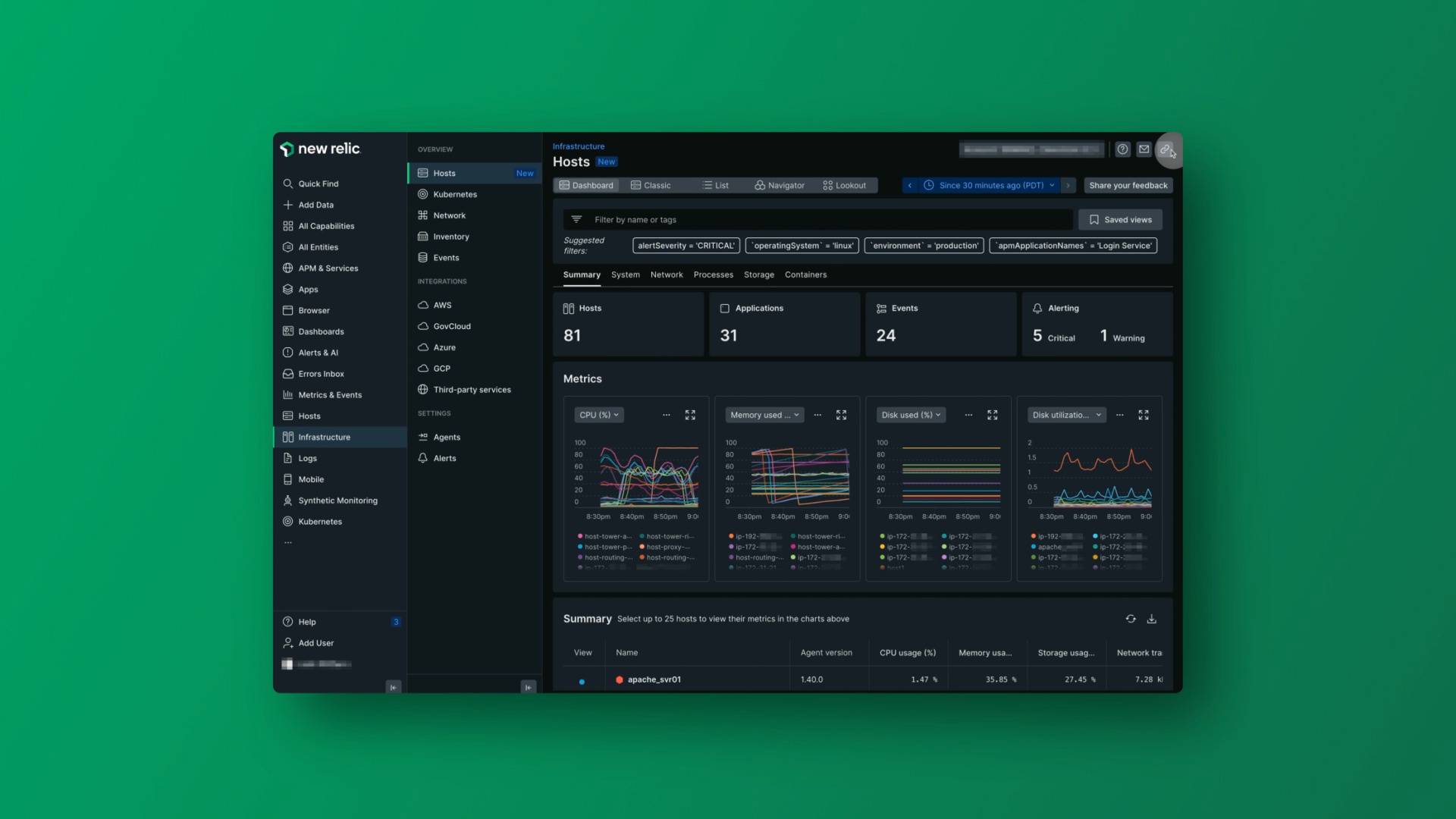Click the mail icon in header
Viewport: 1456px width, 819px height.
[x=1144, y=149]
